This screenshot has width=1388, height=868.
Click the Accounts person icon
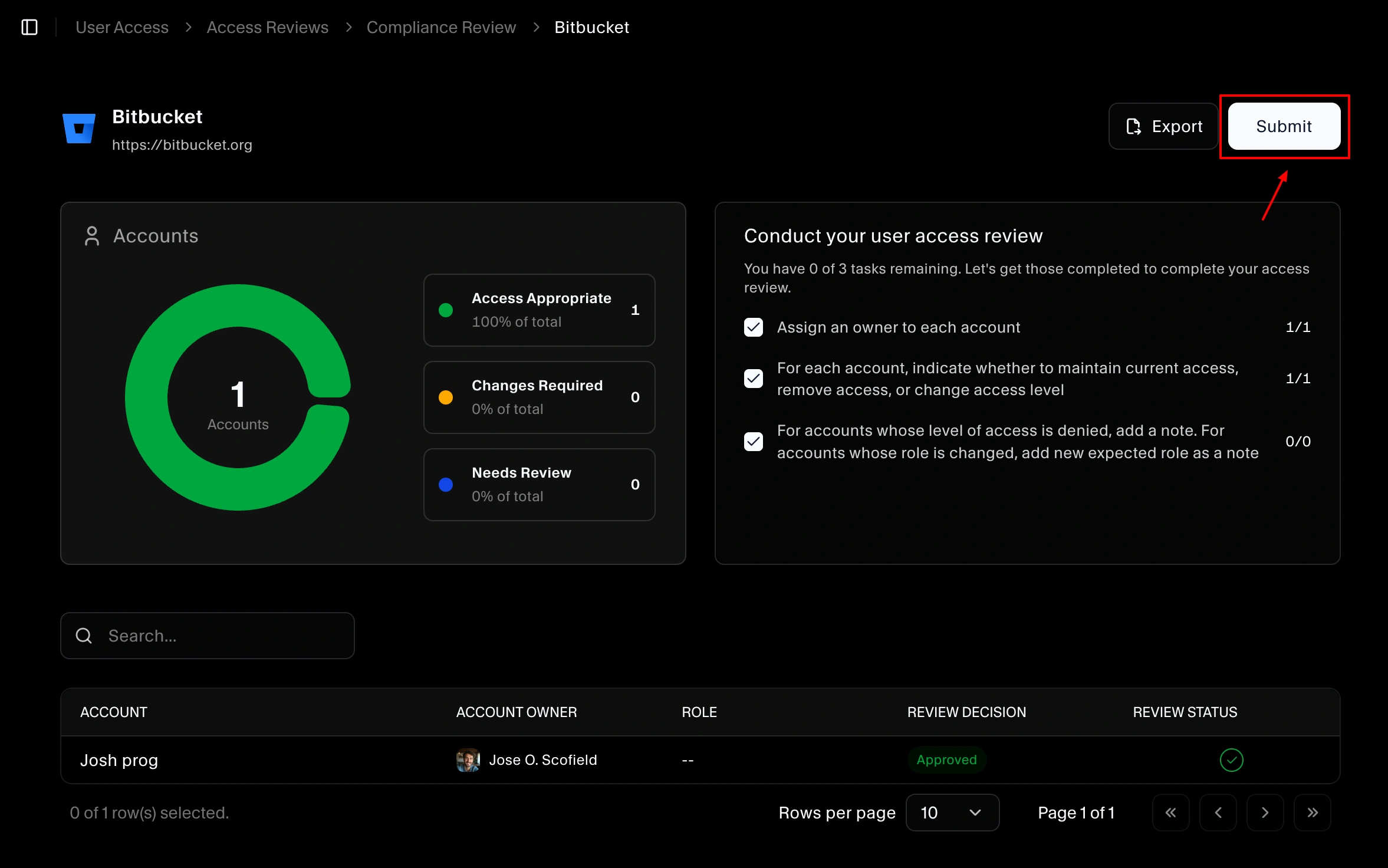[91, 235]
